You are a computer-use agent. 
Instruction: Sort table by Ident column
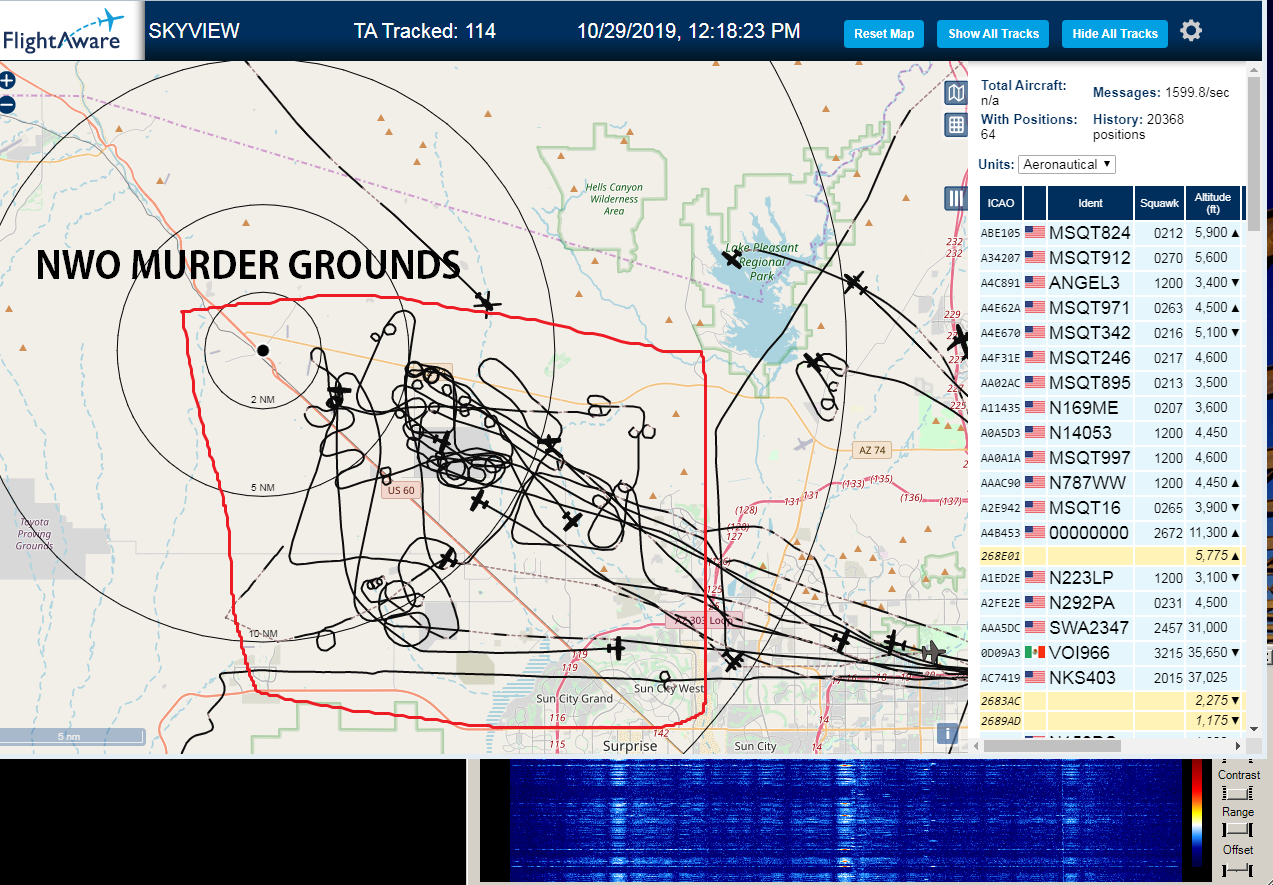1090,203
